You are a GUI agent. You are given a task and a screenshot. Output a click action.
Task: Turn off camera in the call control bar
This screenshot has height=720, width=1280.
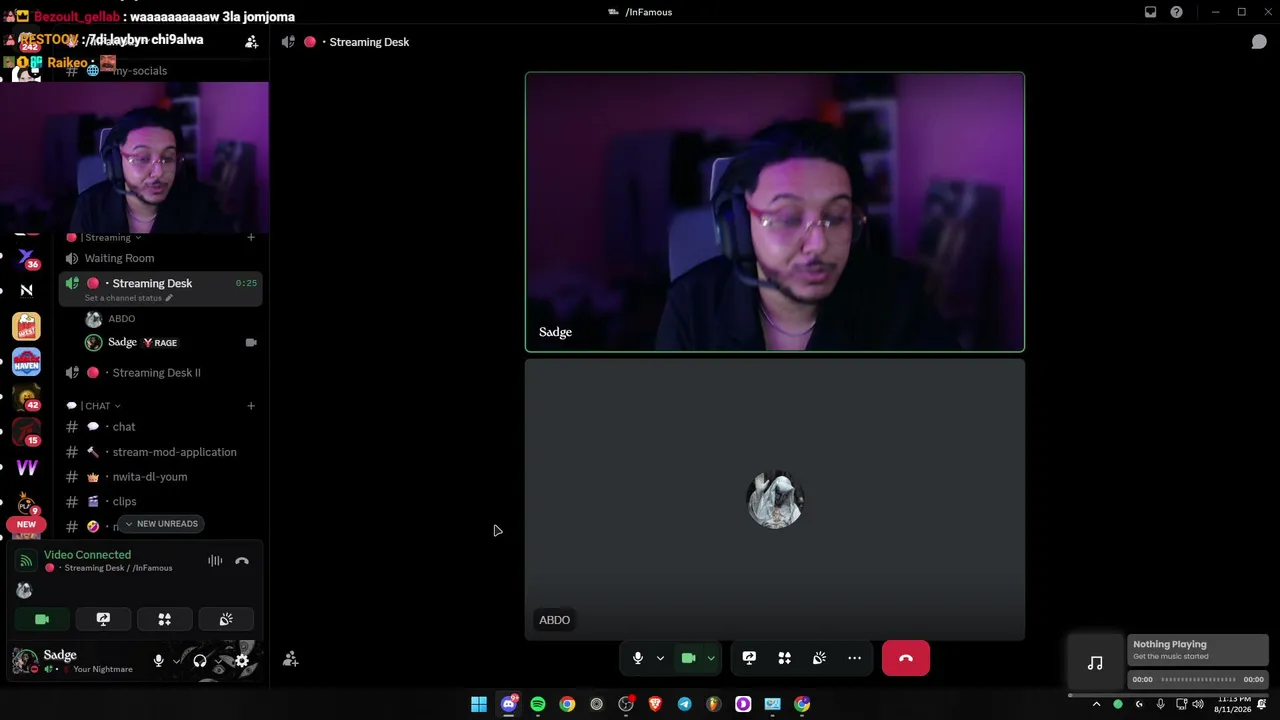(x=688, y=658)
